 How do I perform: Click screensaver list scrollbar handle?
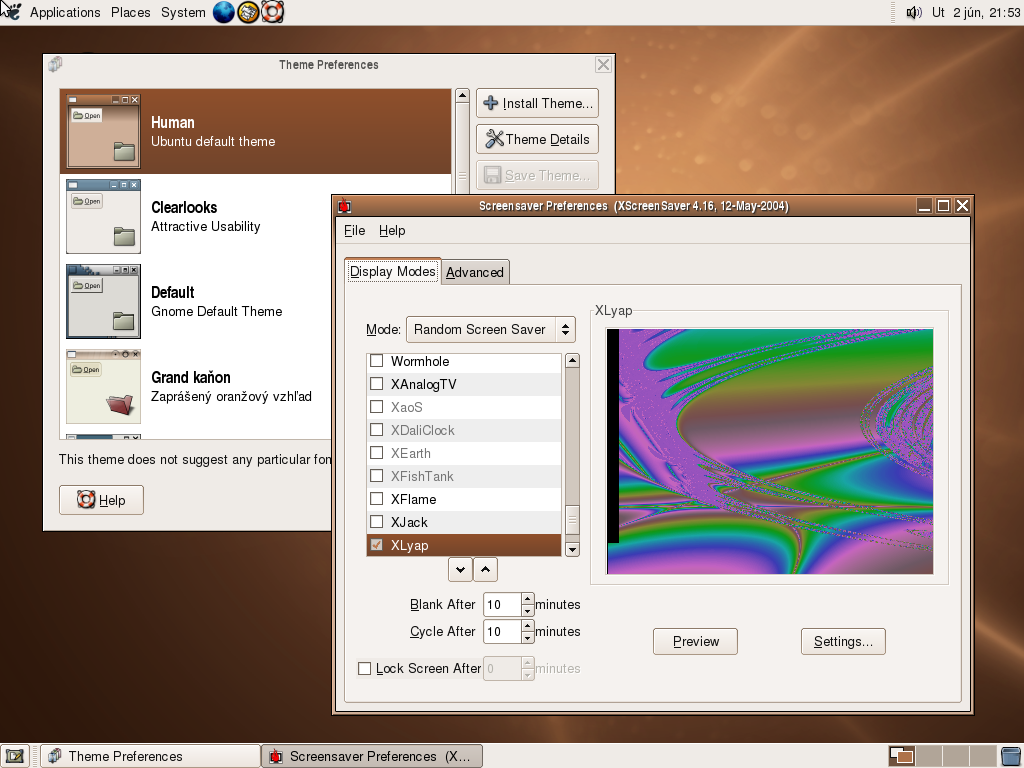point(572,521)
